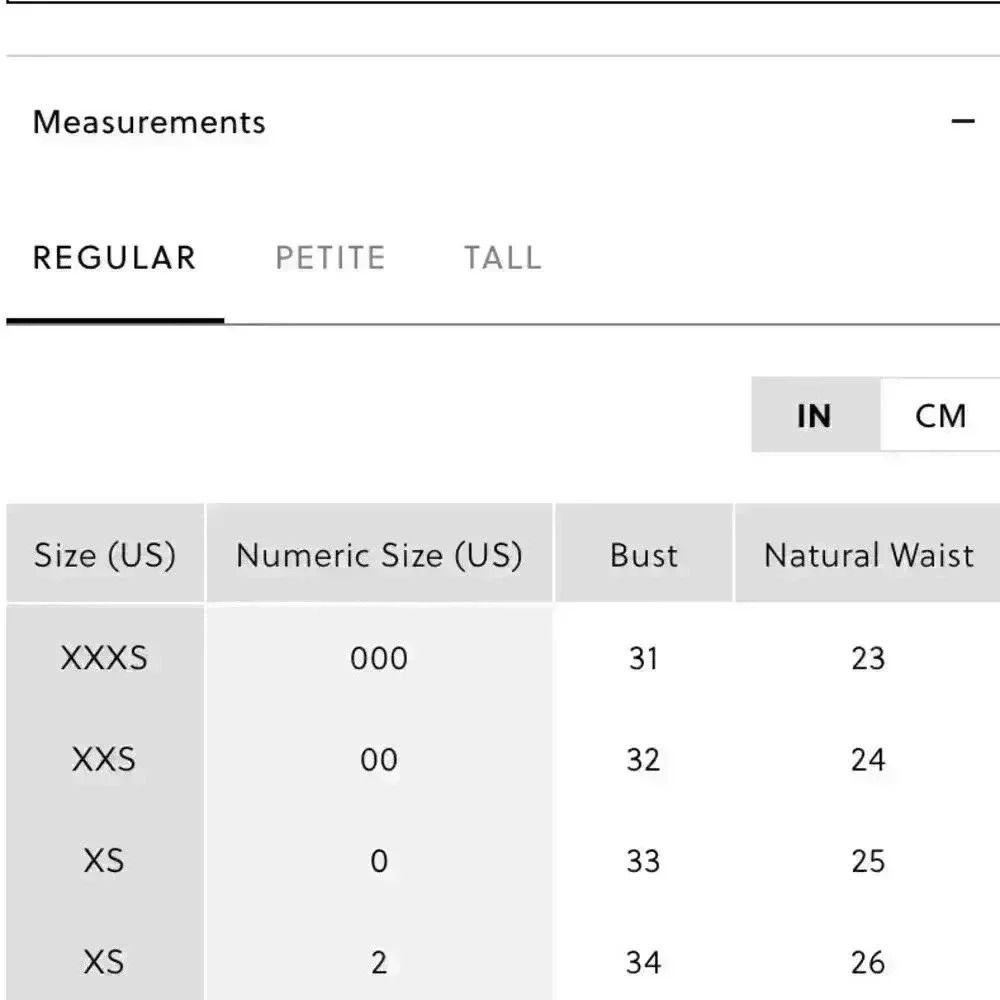Viewport: 1000px width, 1000px height.
Task: Click the natural waist value 24 cell
Action: click(867, 759)
